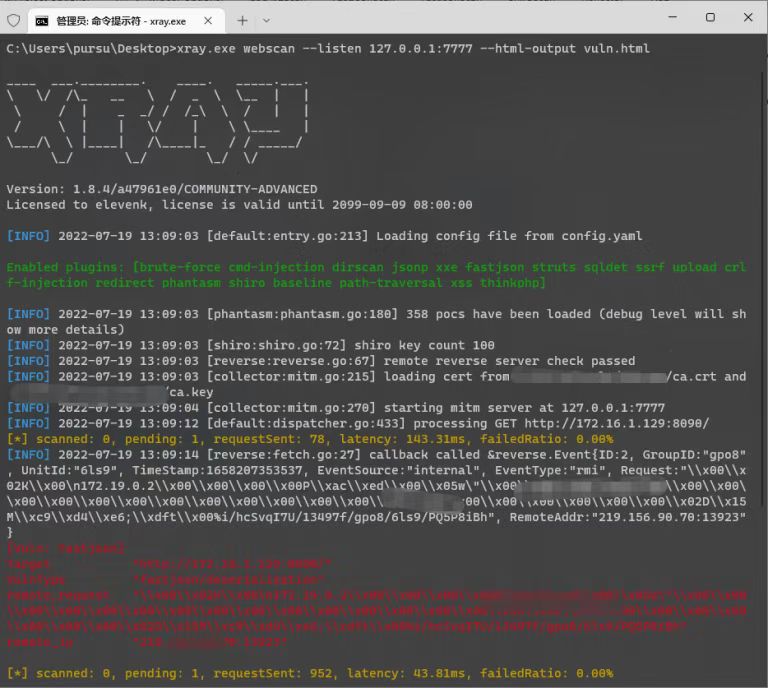Image resolution: width=768 pixels, height=688 pixels.
Task: Click the Loading config file from config.yaml line
Action: tap(324, 236)
